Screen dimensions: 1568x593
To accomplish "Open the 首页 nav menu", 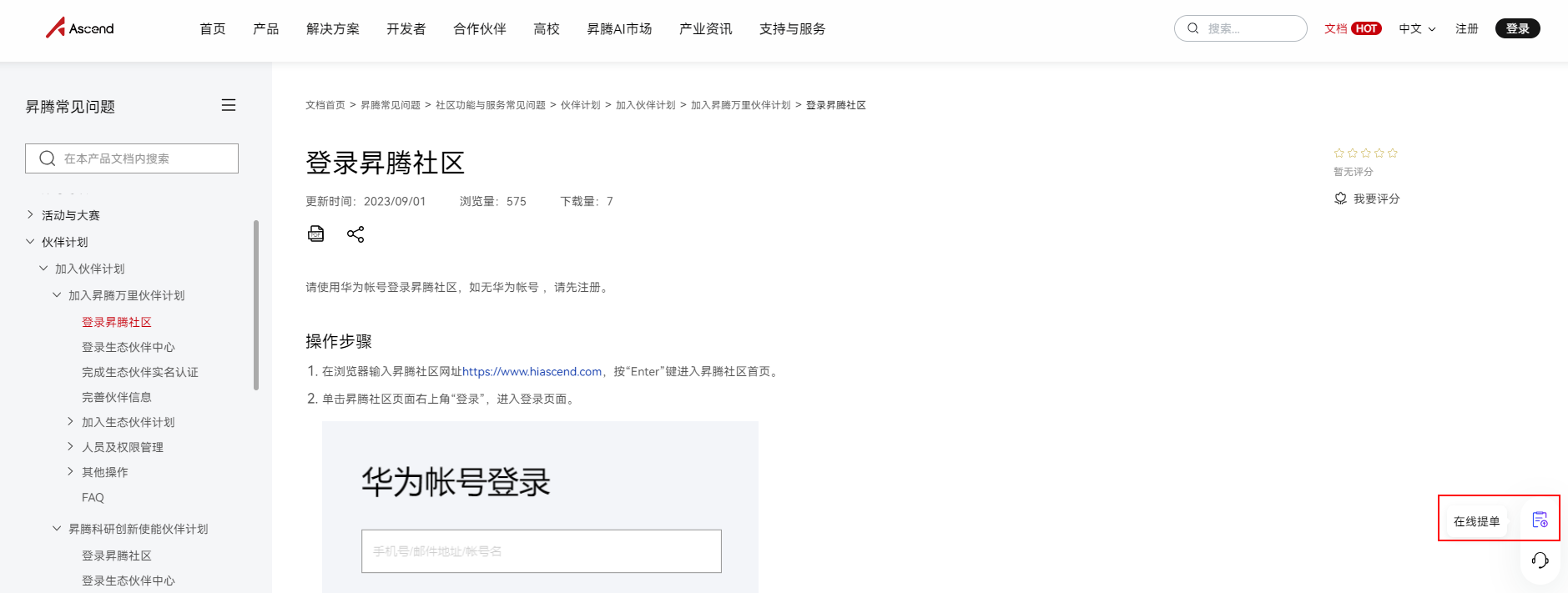I will [x=213, y=28].
